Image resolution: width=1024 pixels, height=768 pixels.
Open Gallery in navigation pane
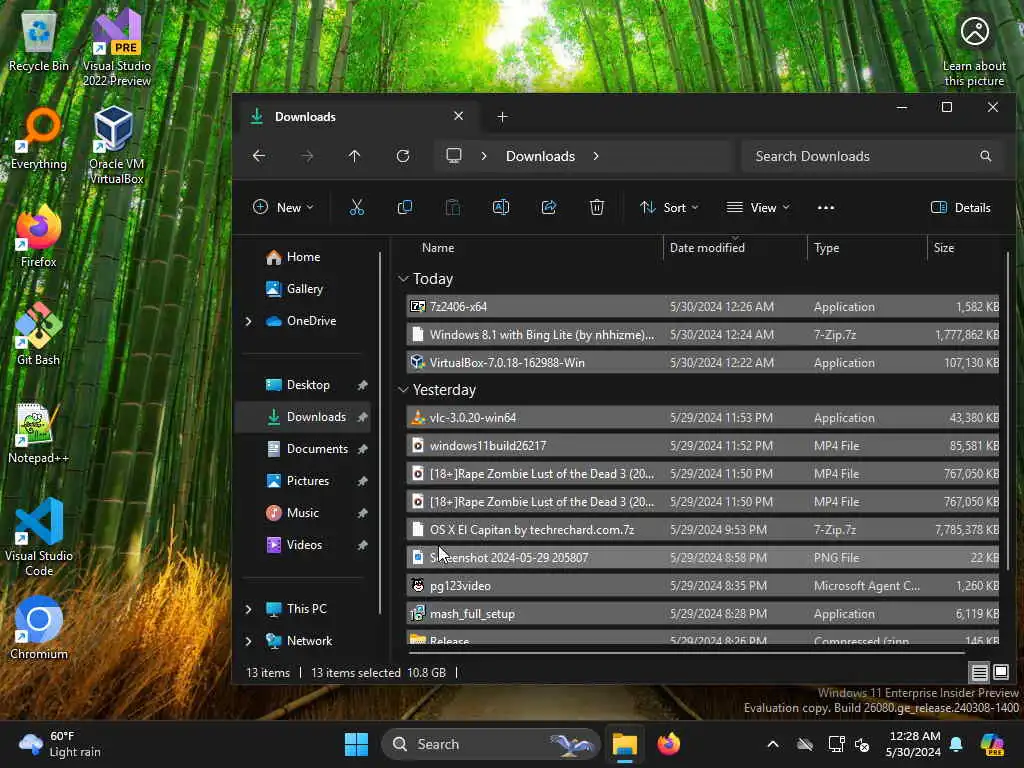pos(304,289)
